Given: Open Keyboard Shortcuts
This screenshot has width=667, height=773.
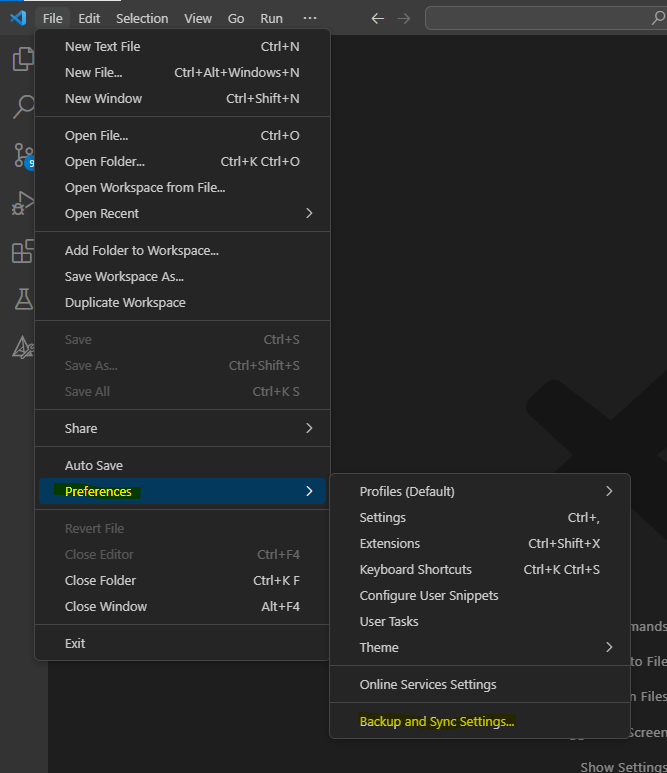Looking at the screenshot, I should tap(480, 570).
